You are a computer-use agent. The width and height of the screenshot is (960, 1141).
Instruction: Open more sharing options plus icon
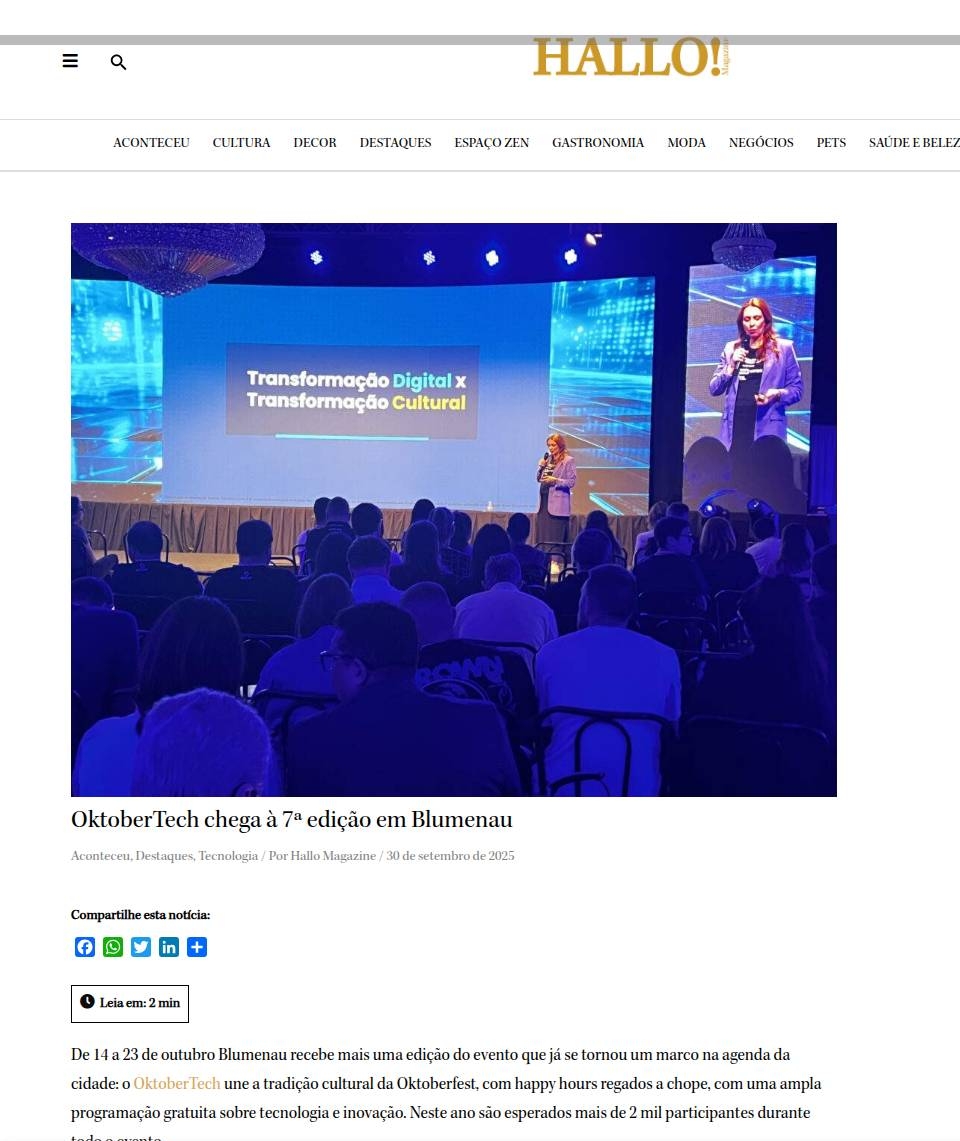(197, 947)
